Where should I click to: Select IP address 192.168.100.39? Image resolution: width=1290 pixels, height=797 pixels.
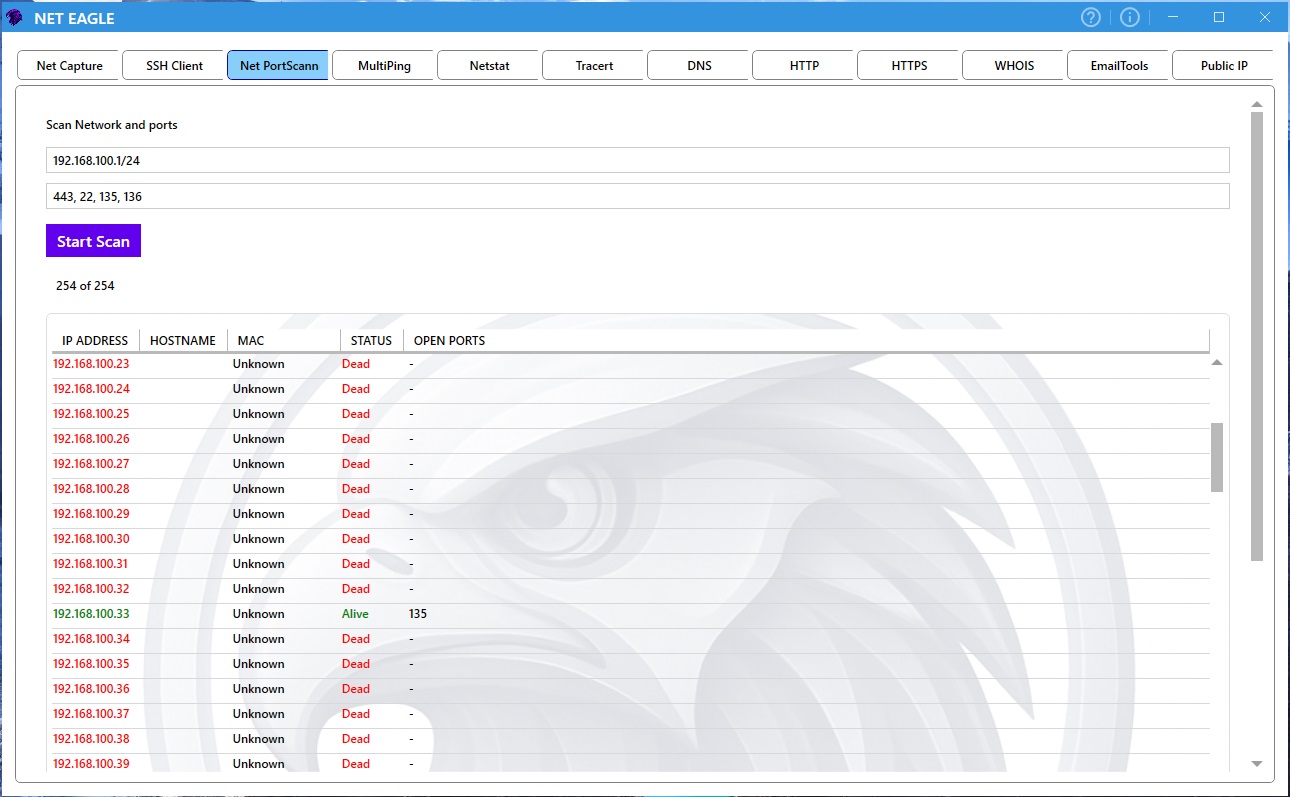(x=91, y=764)
